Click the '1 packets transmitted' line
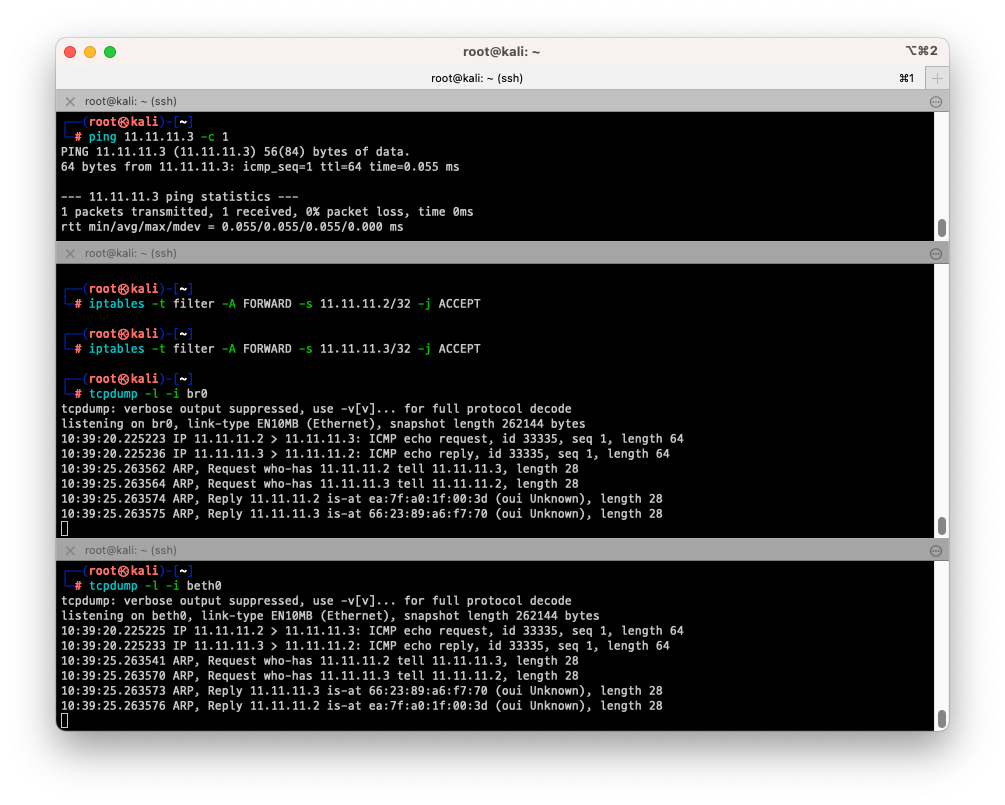 (267, 212)
